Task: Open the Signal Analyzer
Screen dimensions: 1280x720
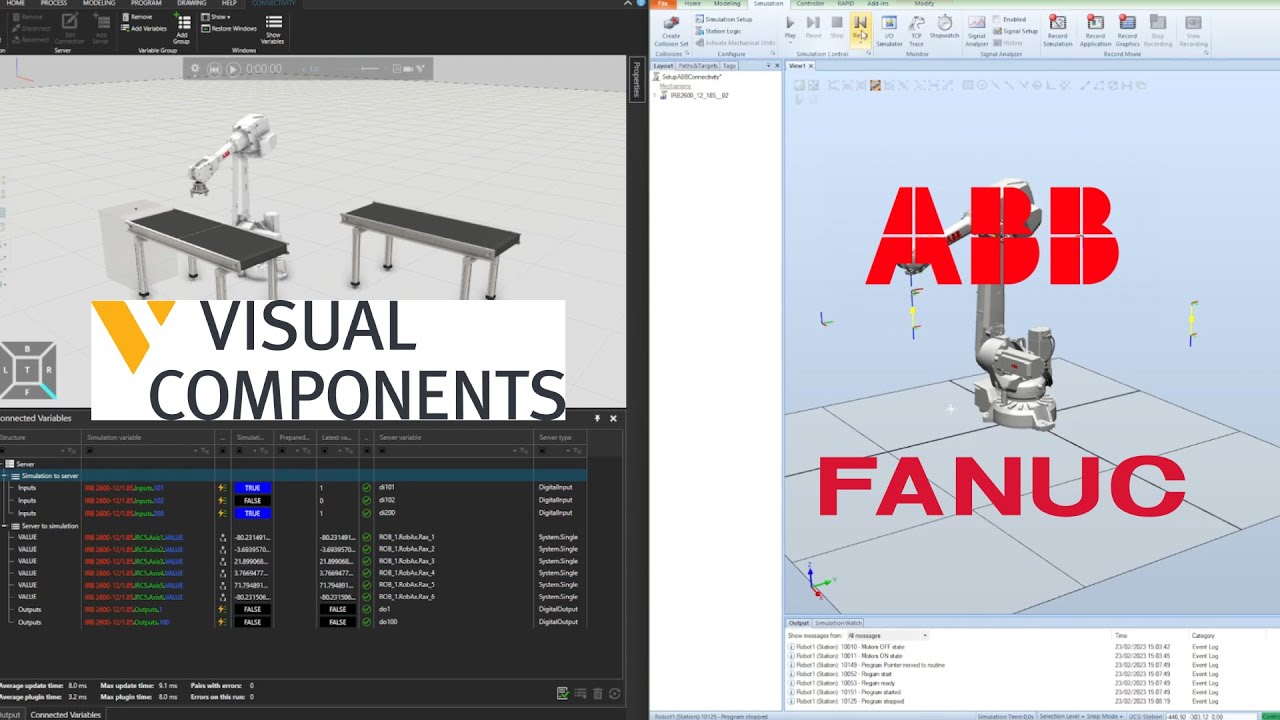Action: coord(977,31)
